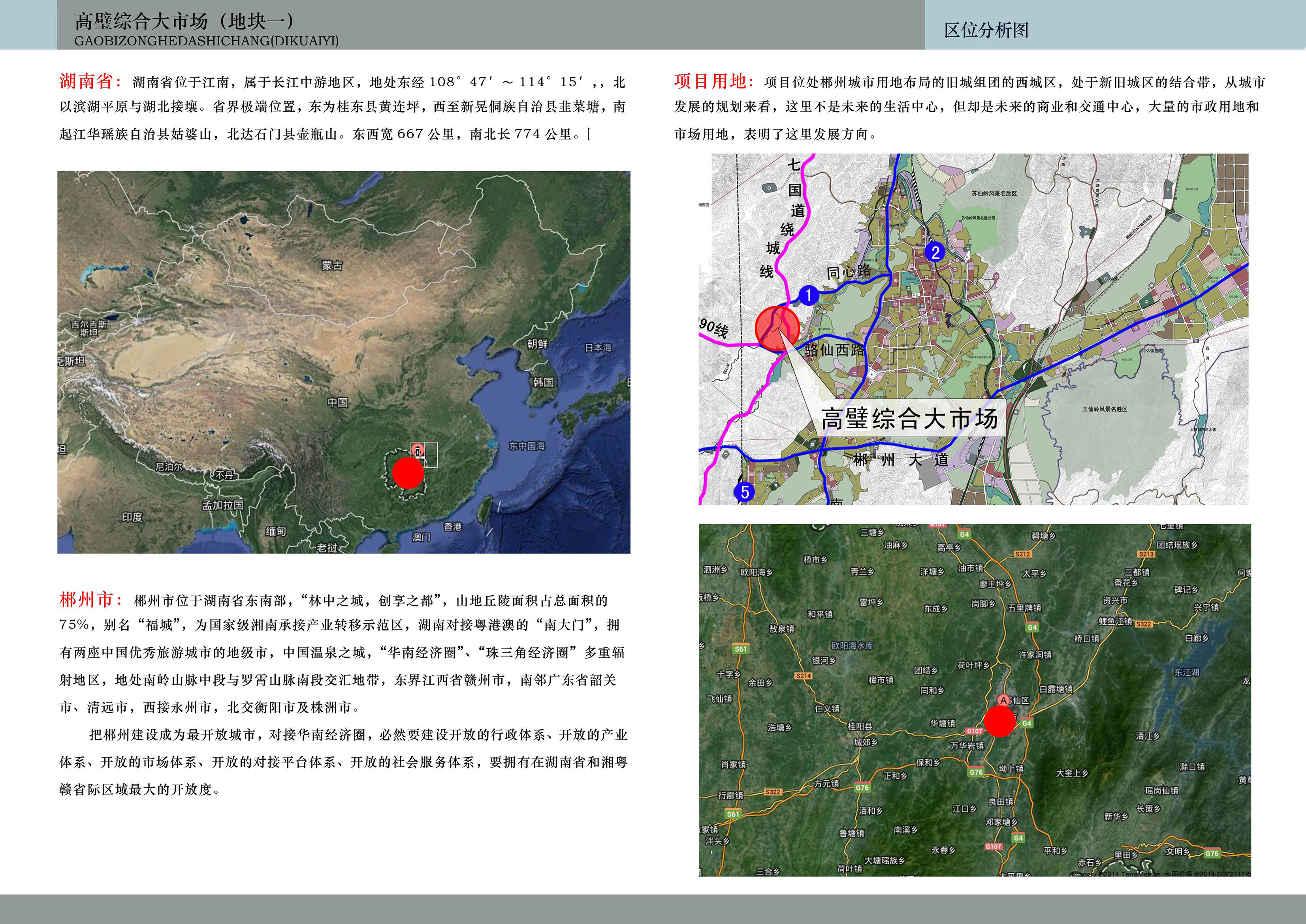Select the 高璧综合大市场 callout label
The height and width of the screenshot is (924, 1306).
tap(909, 419)
